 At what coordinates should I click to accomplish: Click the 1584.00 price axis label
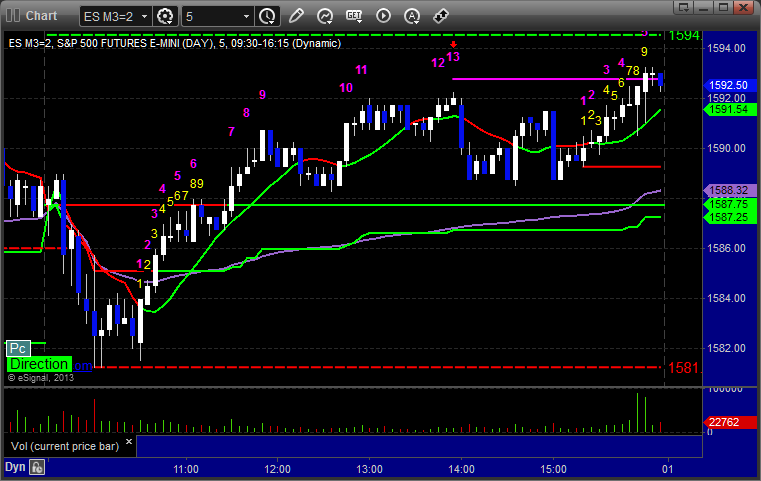coord(727,298)
